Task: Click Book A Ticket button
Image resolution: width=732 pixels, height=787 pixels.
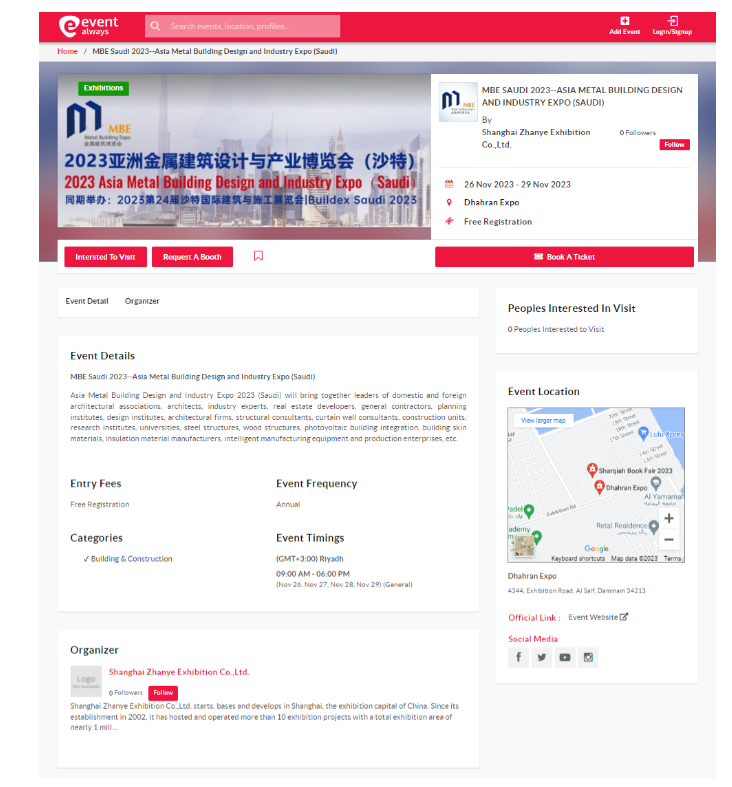Action: point(564,257)
